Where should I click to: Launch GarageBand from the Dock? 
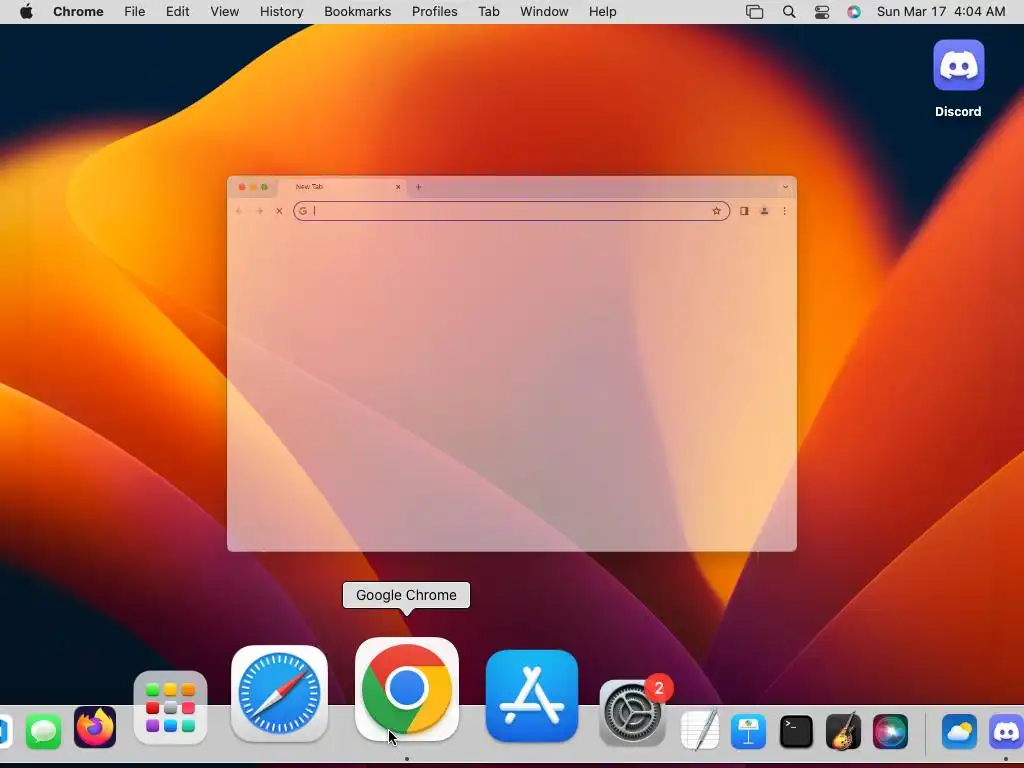844,731
